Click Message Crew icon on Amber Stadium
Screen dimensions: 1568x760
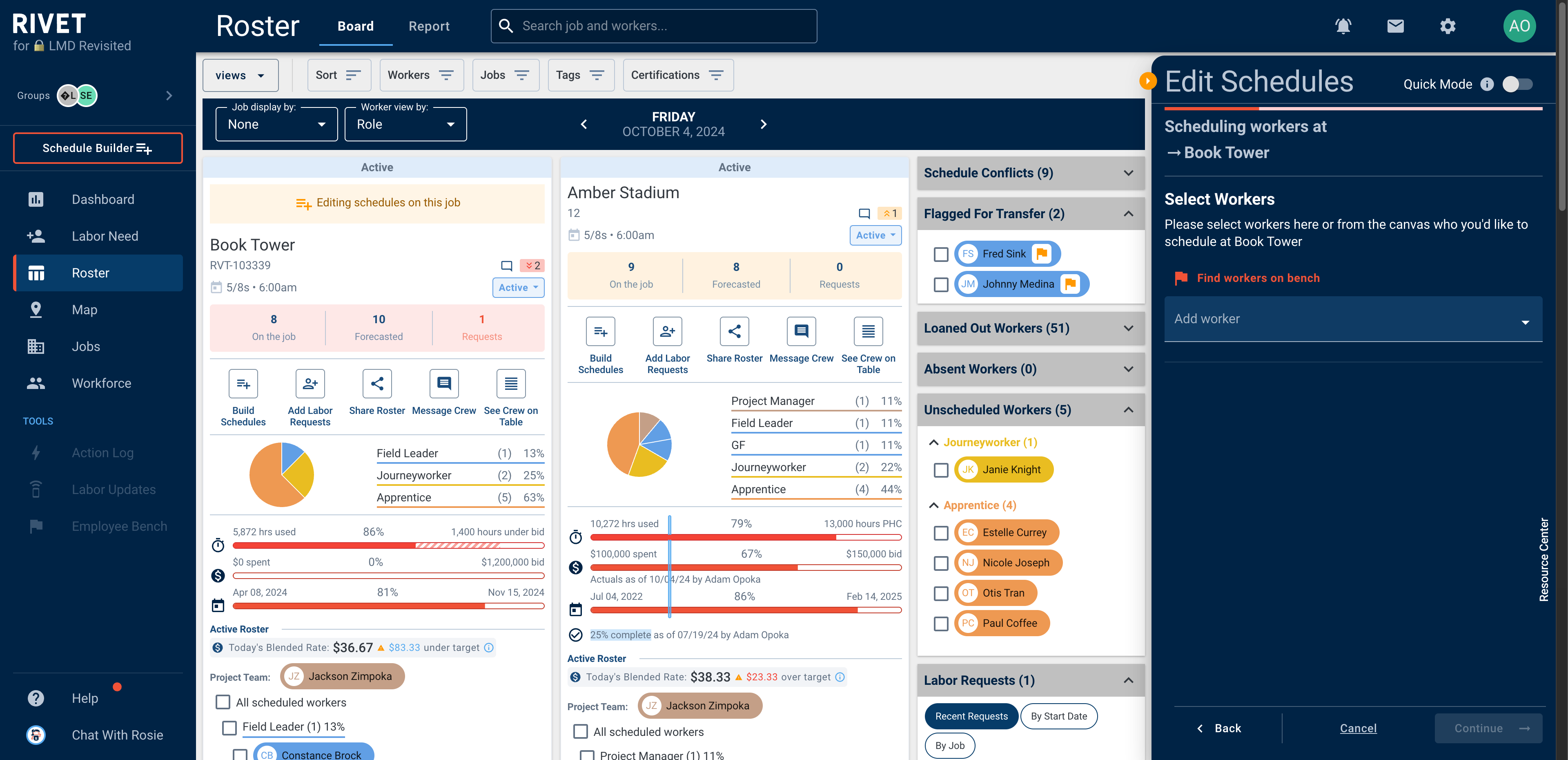[801, 331]
